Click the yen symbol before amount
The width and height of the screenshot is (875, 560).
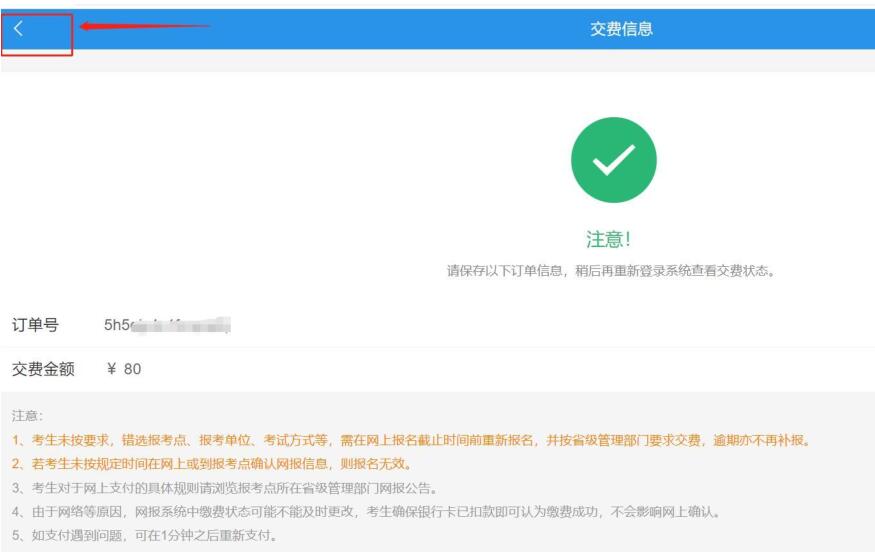pos(111,369)
